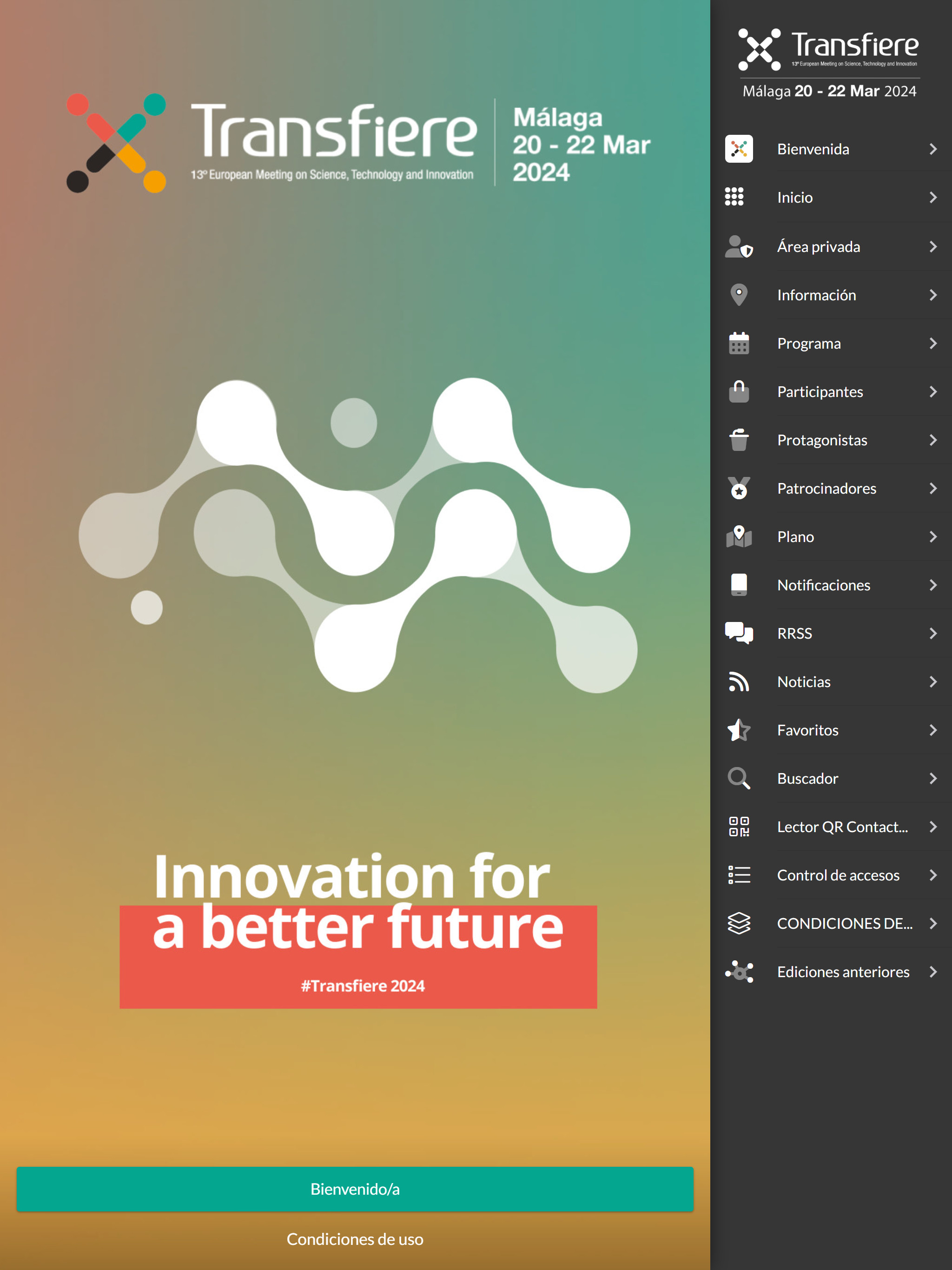This screenshot has height=1270, width=952.
Task: Expand the Participantes chevron
Action: tap(932, 391)
